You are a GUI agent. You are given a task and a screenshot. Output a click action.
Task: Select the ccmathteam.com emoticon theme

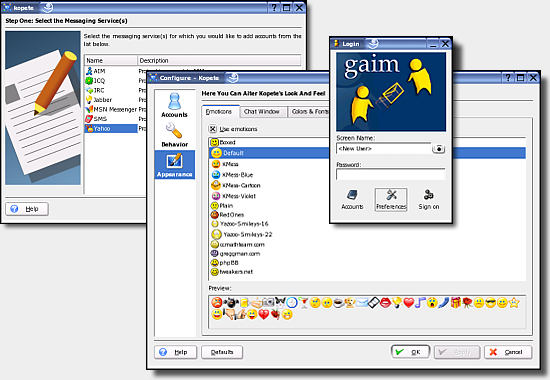click(238, 244)
